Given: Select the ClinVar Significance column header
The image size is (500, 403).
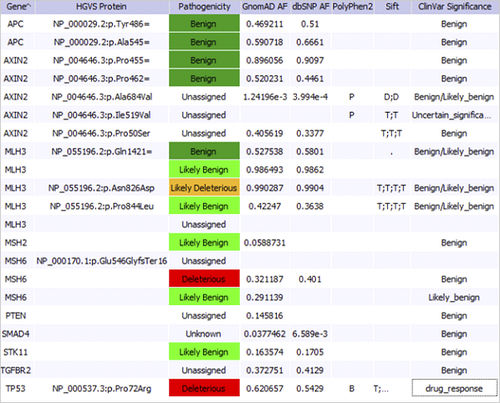Looking at the screenshot, I should click(x=454, y=7).
